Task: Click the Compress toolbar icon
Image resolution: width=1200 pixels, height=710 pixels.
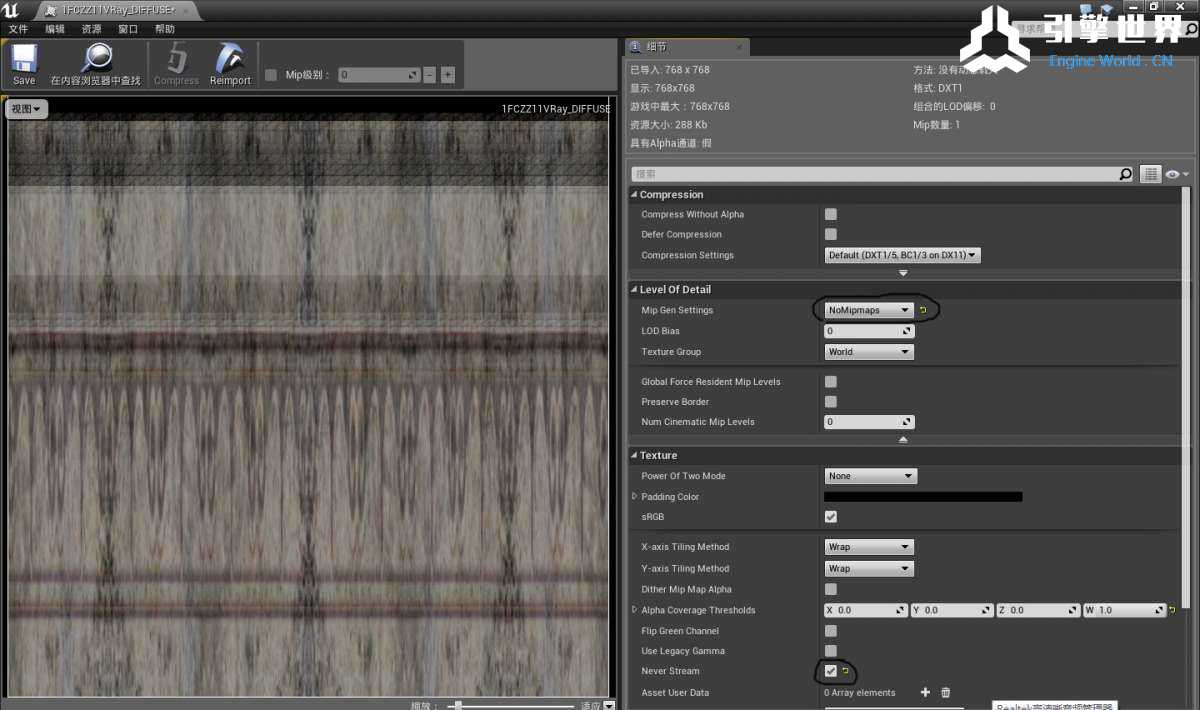Action: [x=177, y=59]
